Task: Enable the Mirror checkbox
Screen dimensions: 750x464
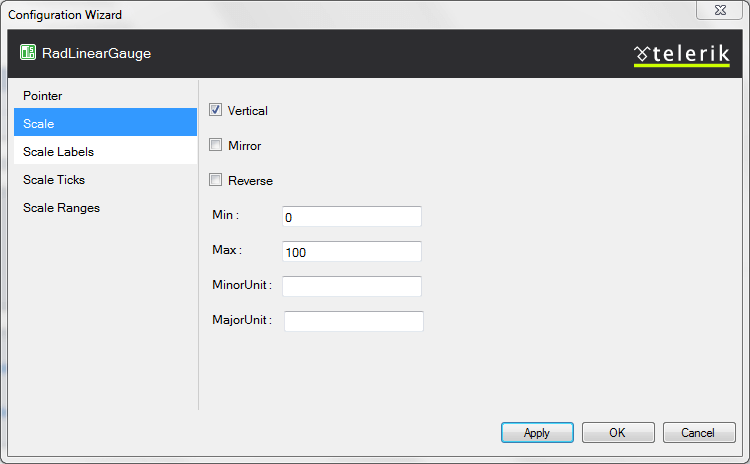Action: click(215, 145)
